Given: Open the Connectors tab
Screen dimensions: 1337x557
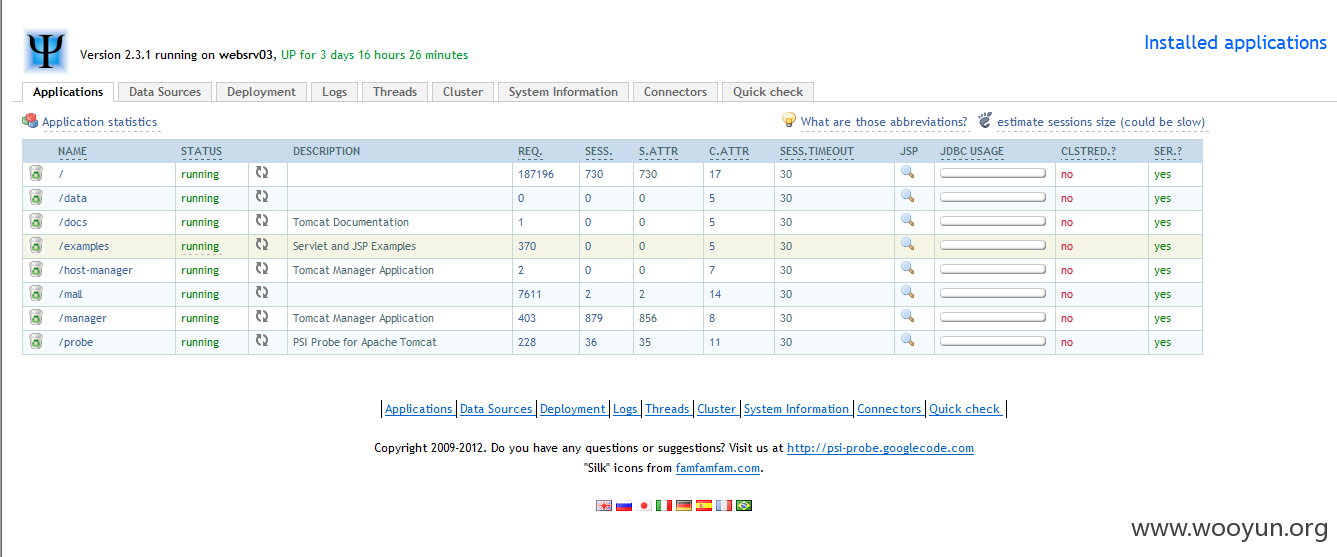Looking at the screenshot, I should [x=675, y=92].
